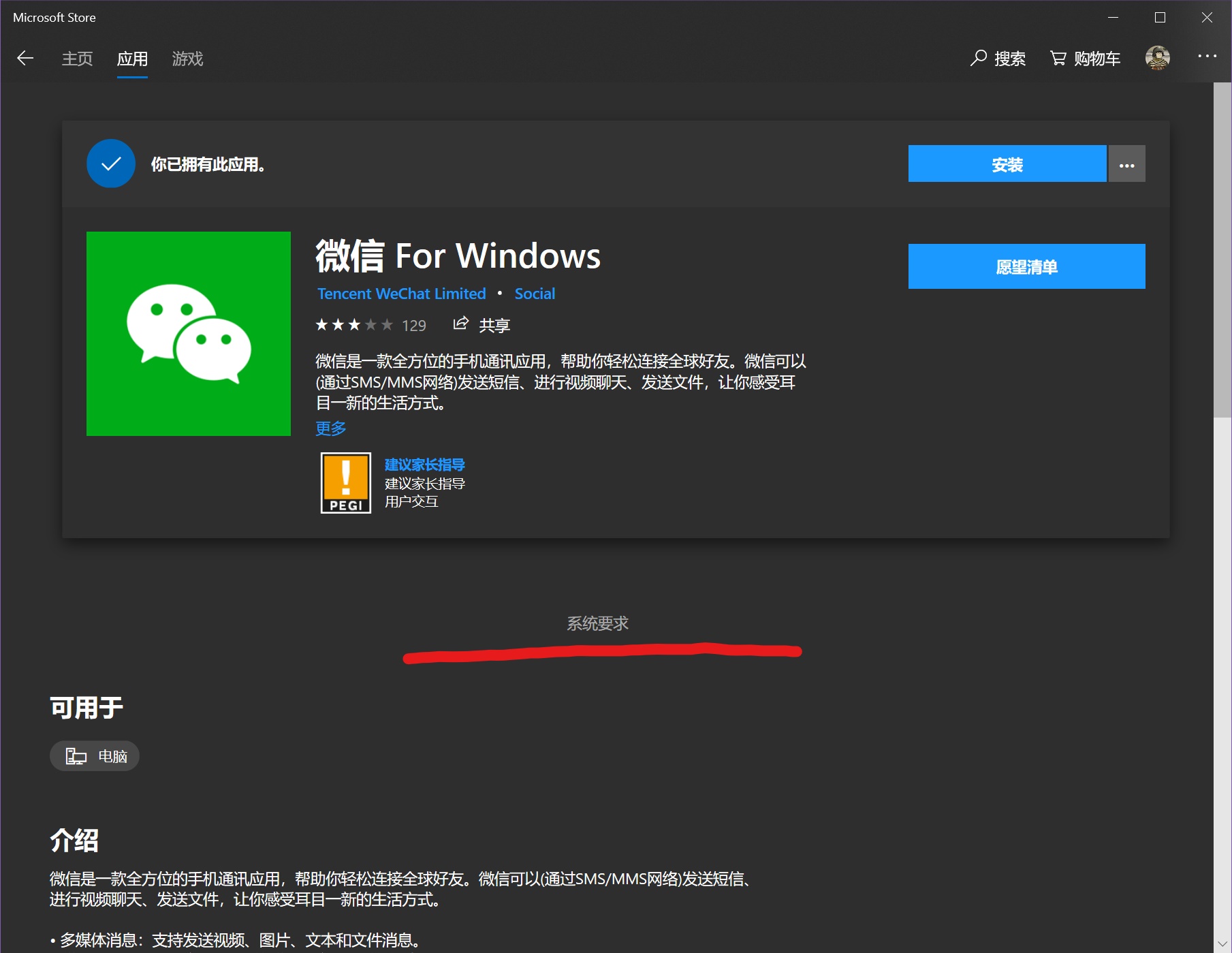1232x953 pixels.
Task: Go back using the back arrow
Action: tap(25, 59)
